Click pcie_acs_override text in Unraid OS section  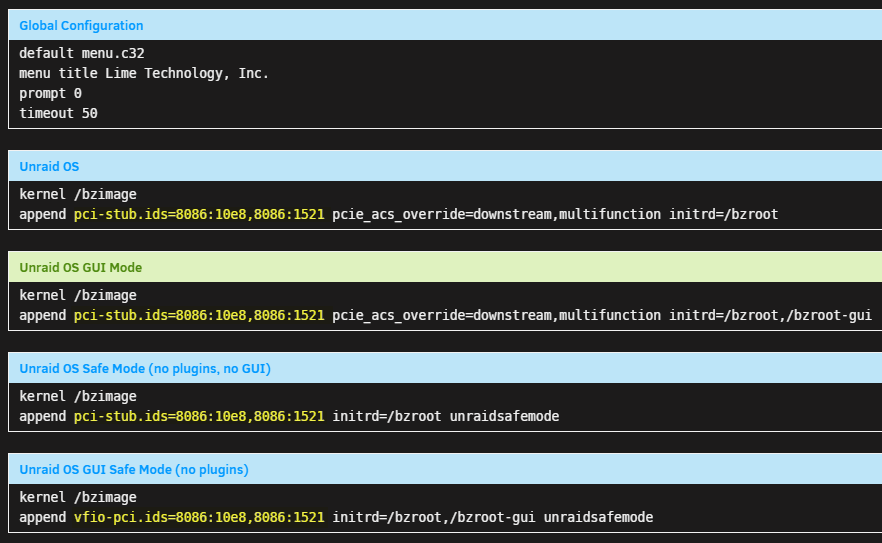[x=496, y=214]
